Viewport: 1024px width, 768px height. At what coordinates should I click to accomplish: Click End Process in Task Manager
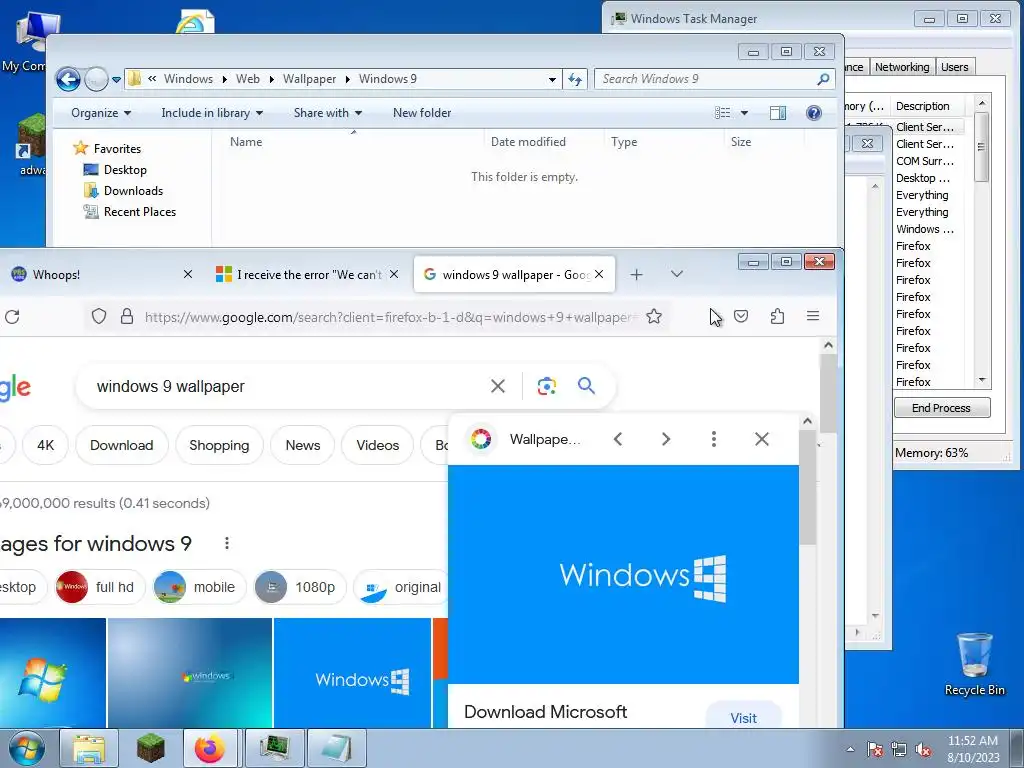(x=942, y=408)
